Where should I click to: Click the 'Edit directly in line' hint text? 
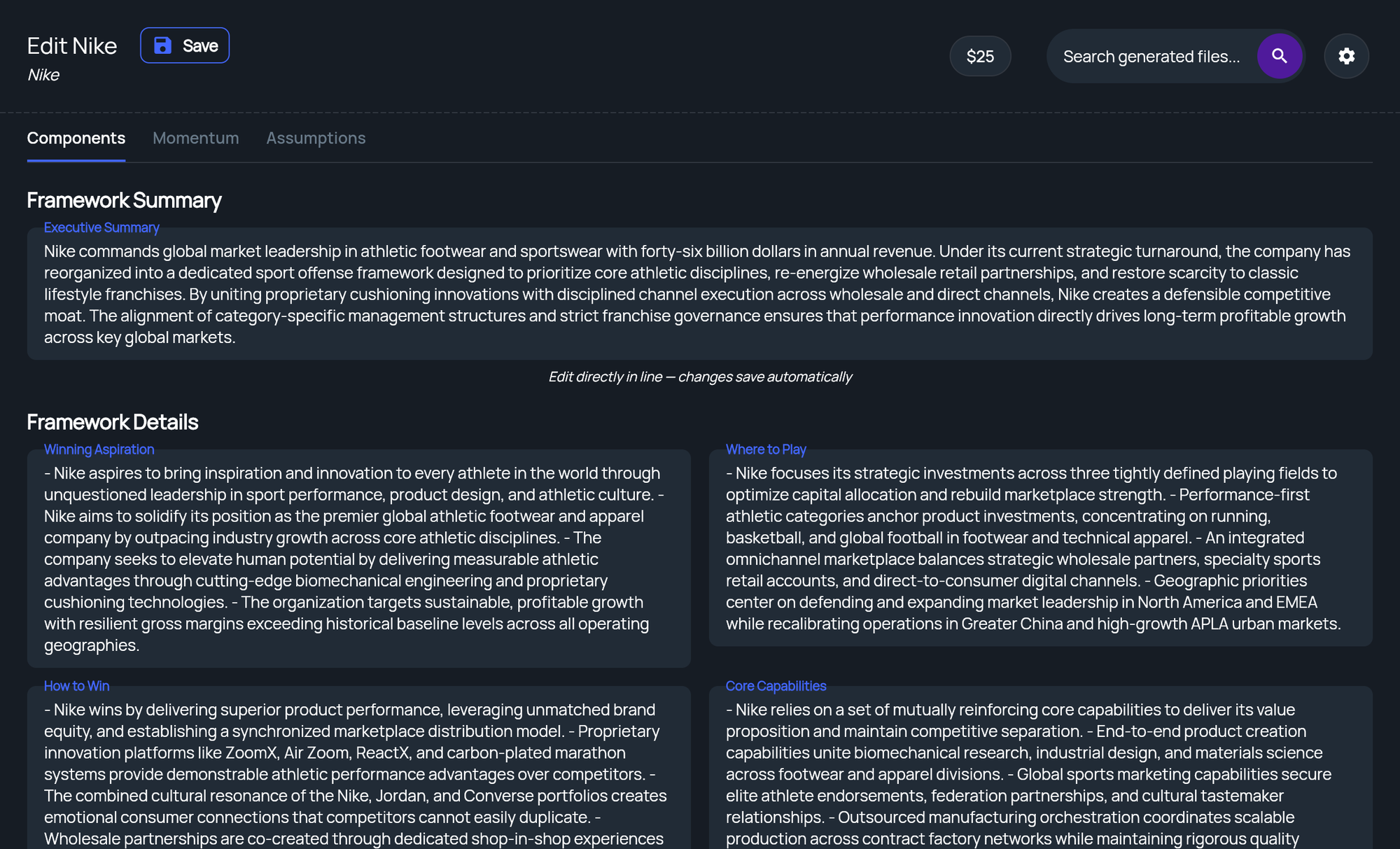[x=700, y=377]
